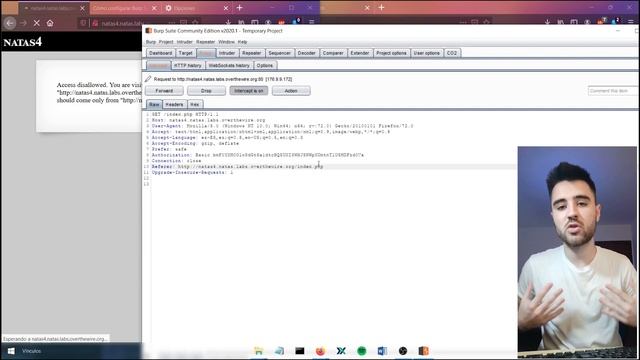The width and height of the screenshot is (640, 360).
Task: Switch to the Decoder tab
Action: (307, 53)
